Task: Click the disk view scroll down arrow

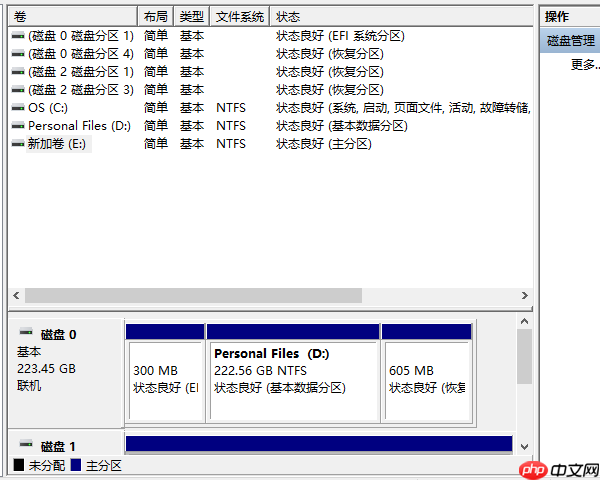Action: point(524,447)
